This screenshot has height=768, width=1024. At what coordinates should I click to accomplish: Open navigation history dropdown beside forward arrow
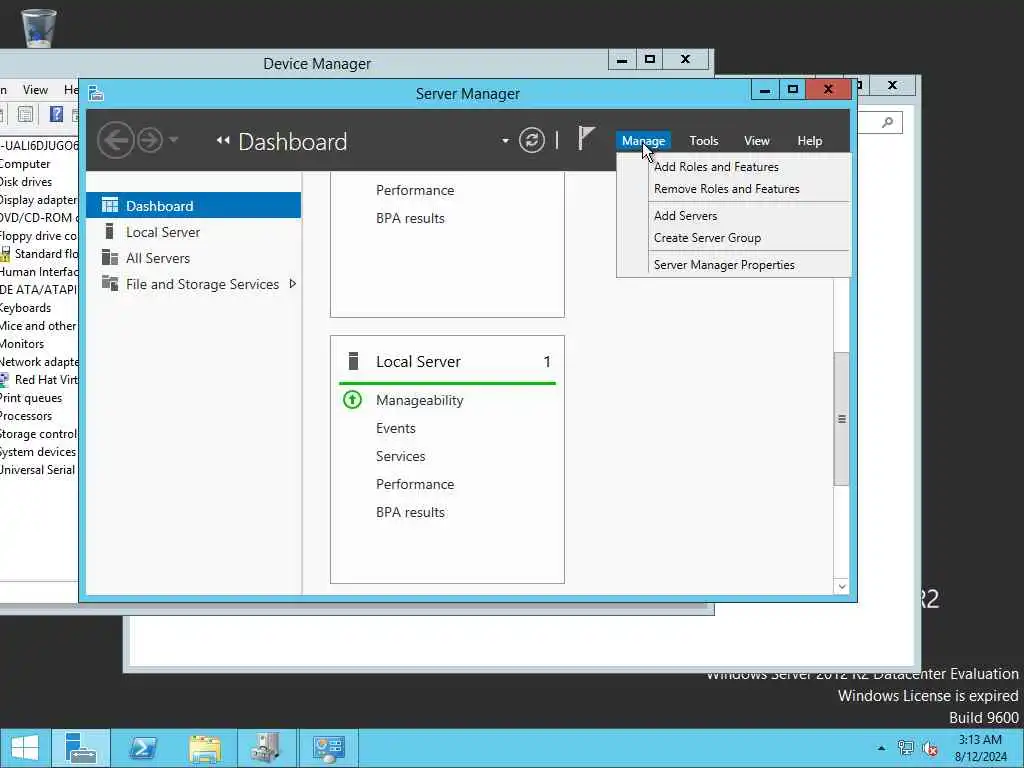pos(173,140)
